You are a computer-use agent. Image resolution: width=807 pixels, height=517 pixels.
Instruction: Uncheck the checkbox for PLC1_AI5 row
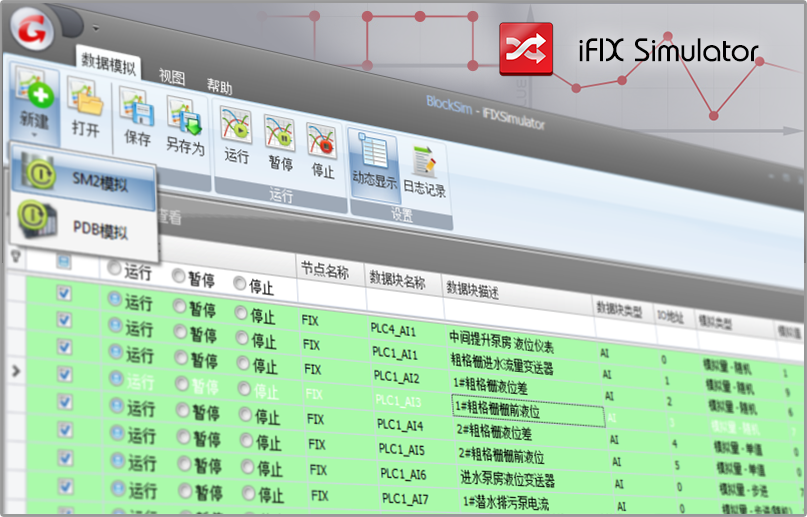pyautogui.click(x=65, y=429)
